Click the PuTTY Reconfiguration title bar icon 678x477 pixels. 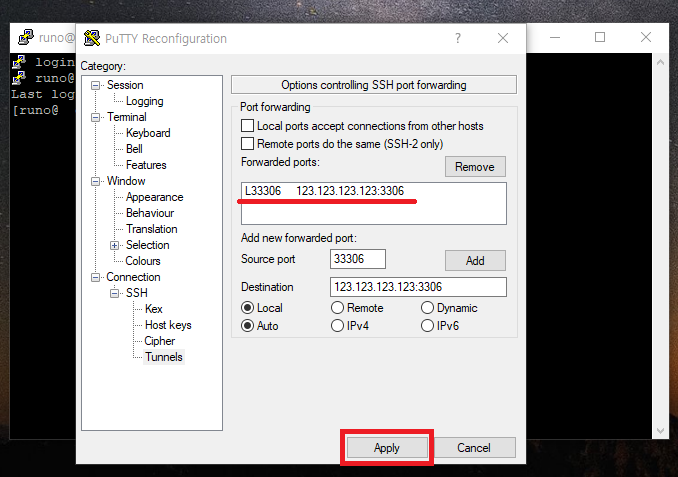tap(92, 38)
